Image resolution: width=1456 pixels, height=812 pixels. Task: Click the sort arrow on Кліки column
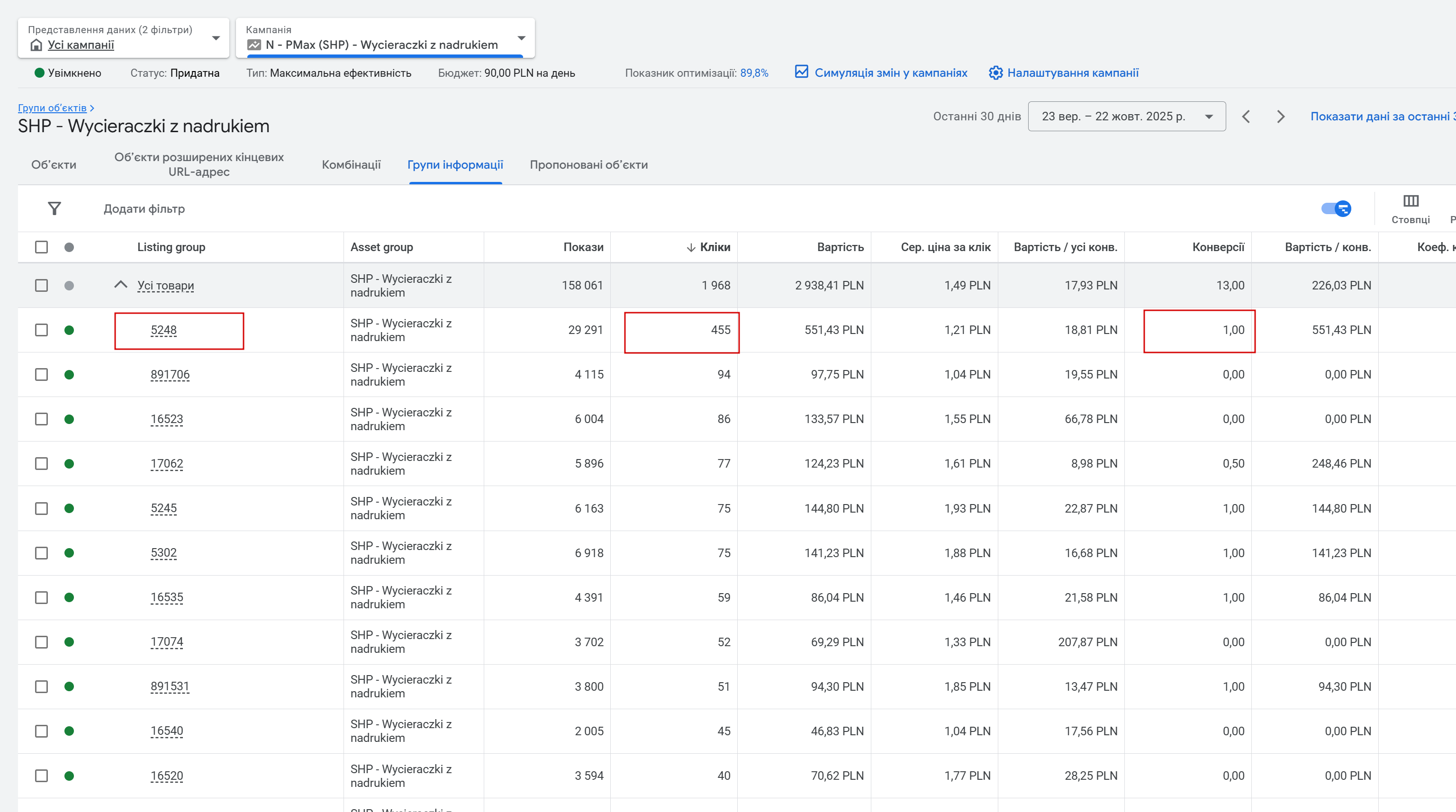[691, 247]
